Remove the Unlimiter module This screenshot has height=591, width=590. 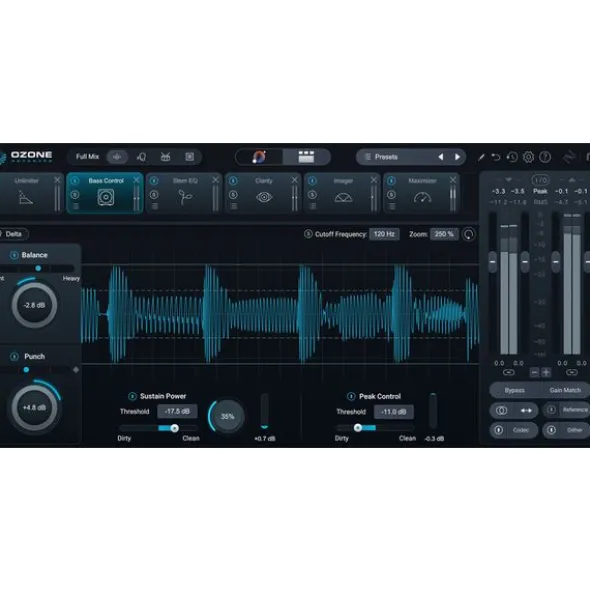pos(57,180)
